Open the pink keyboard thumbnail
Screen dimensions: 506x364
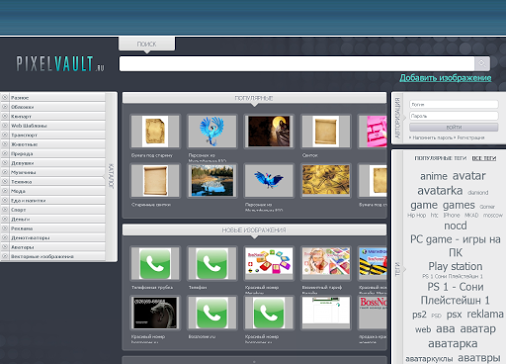click(372, 131)
